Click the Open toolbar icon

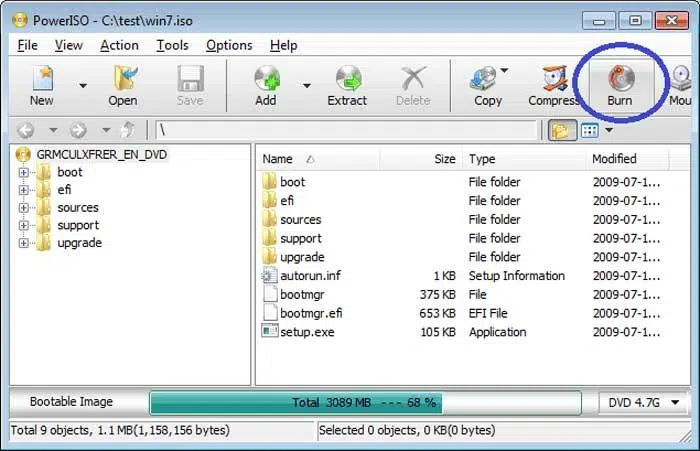pos(123,86)
